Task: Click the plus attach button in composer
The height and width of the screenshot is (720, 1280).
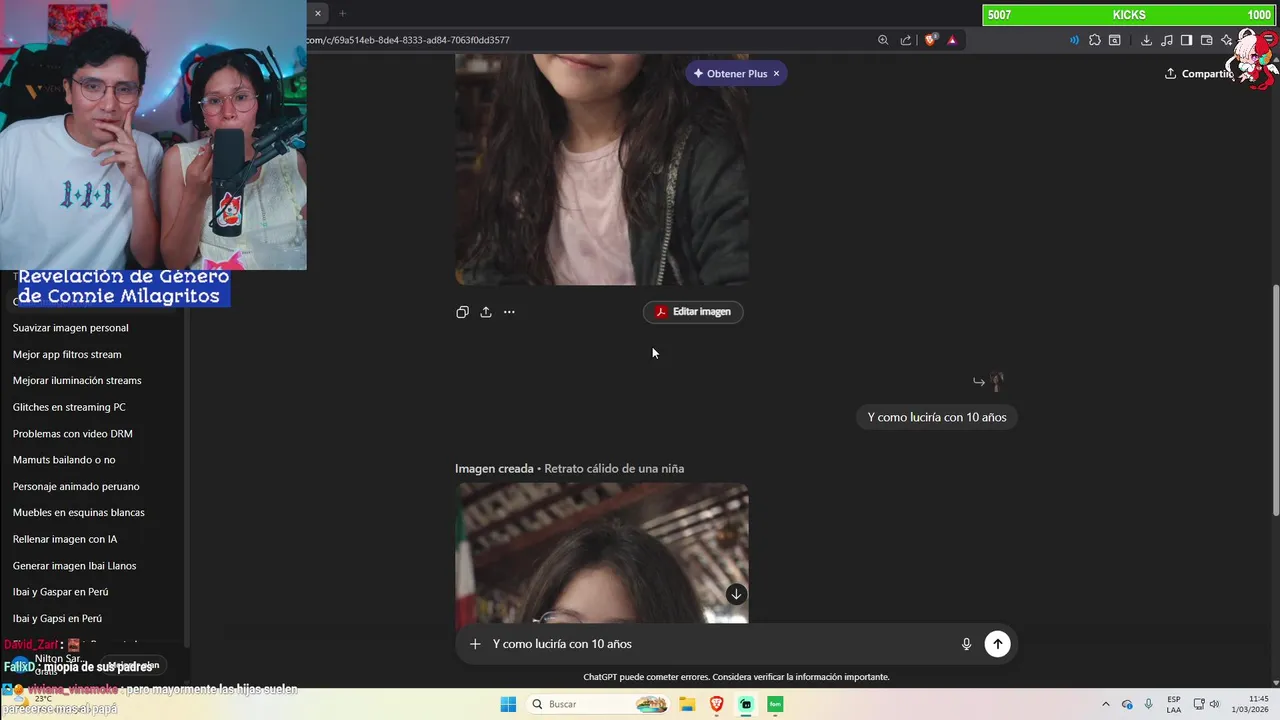Action: click(475, 644)
